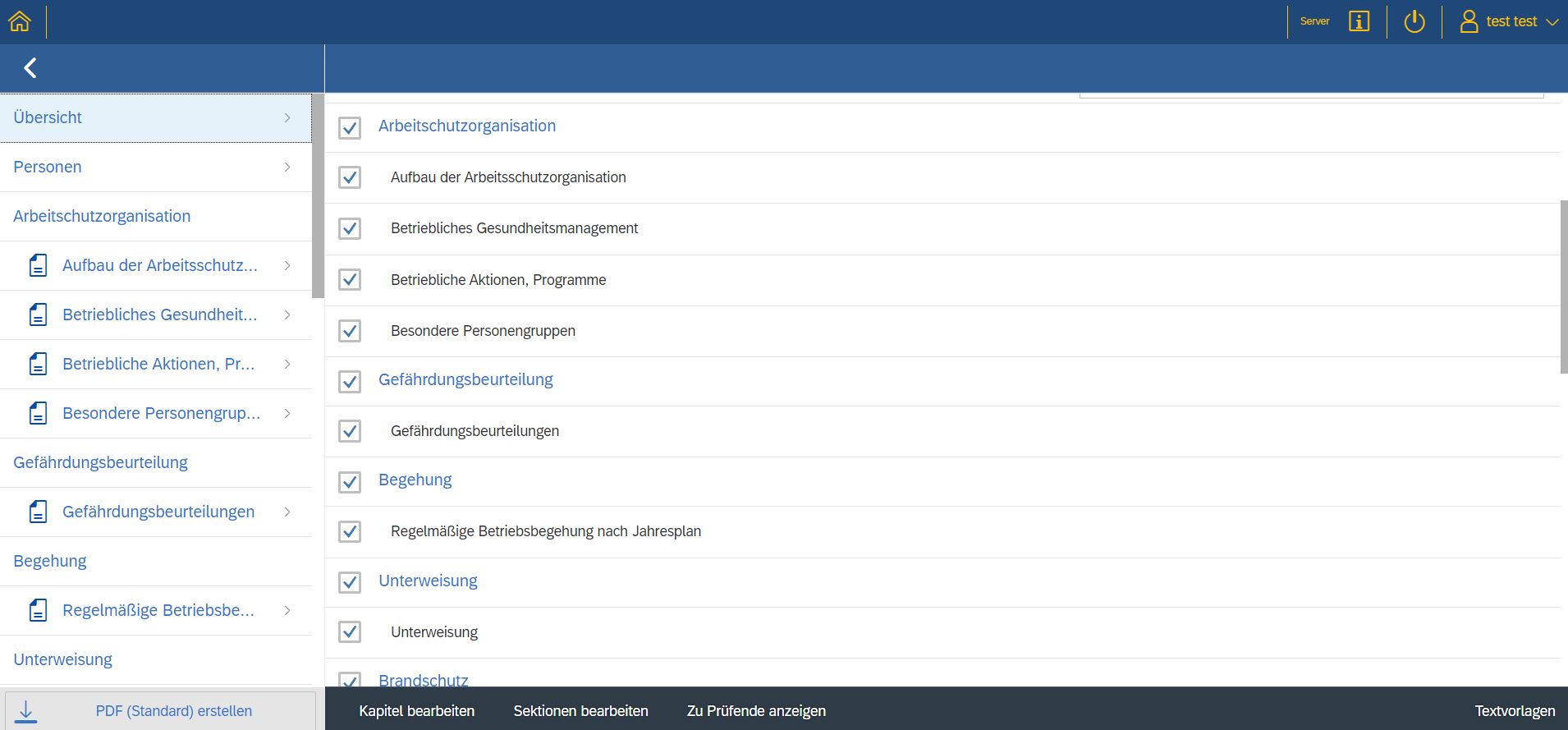Open Begehung sidebar group heading
1568x730 pixels.
[156, 561]
